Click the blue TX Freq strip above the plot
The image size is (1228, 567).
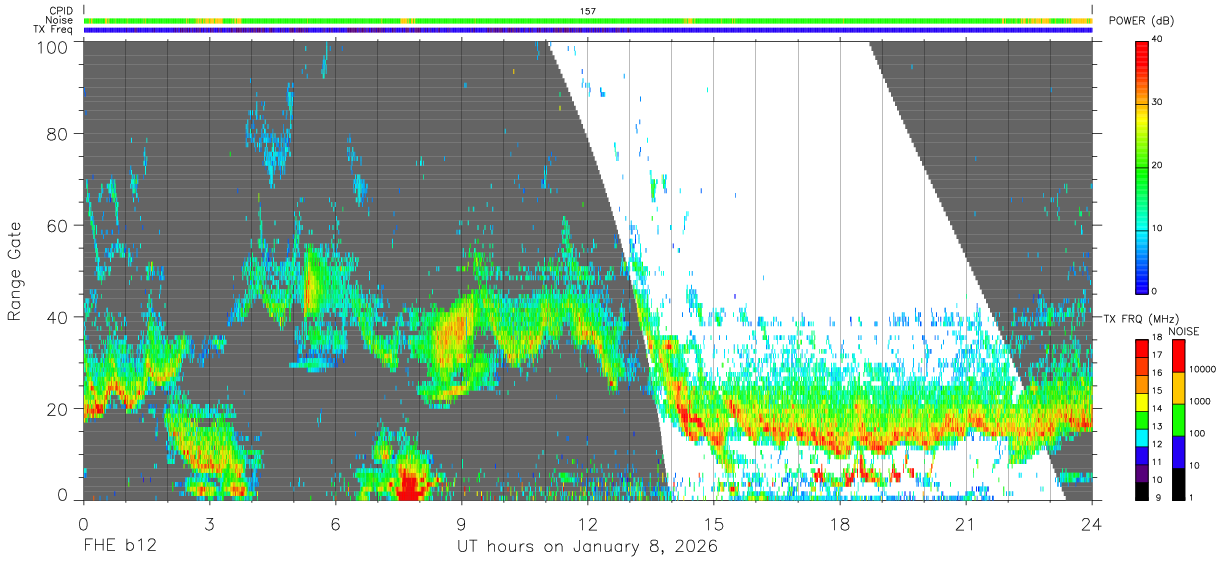click(587, 30)
